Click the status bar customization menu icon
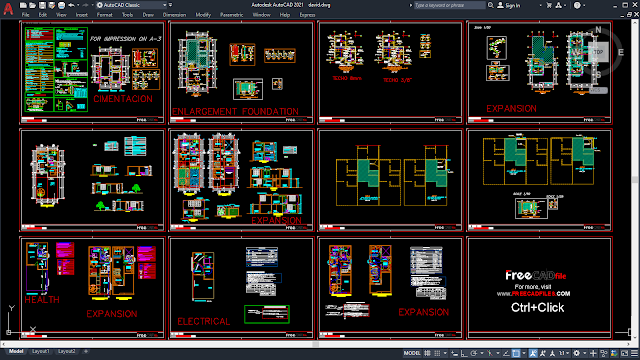The image size is (640, 360). click(x=634, y=353)
